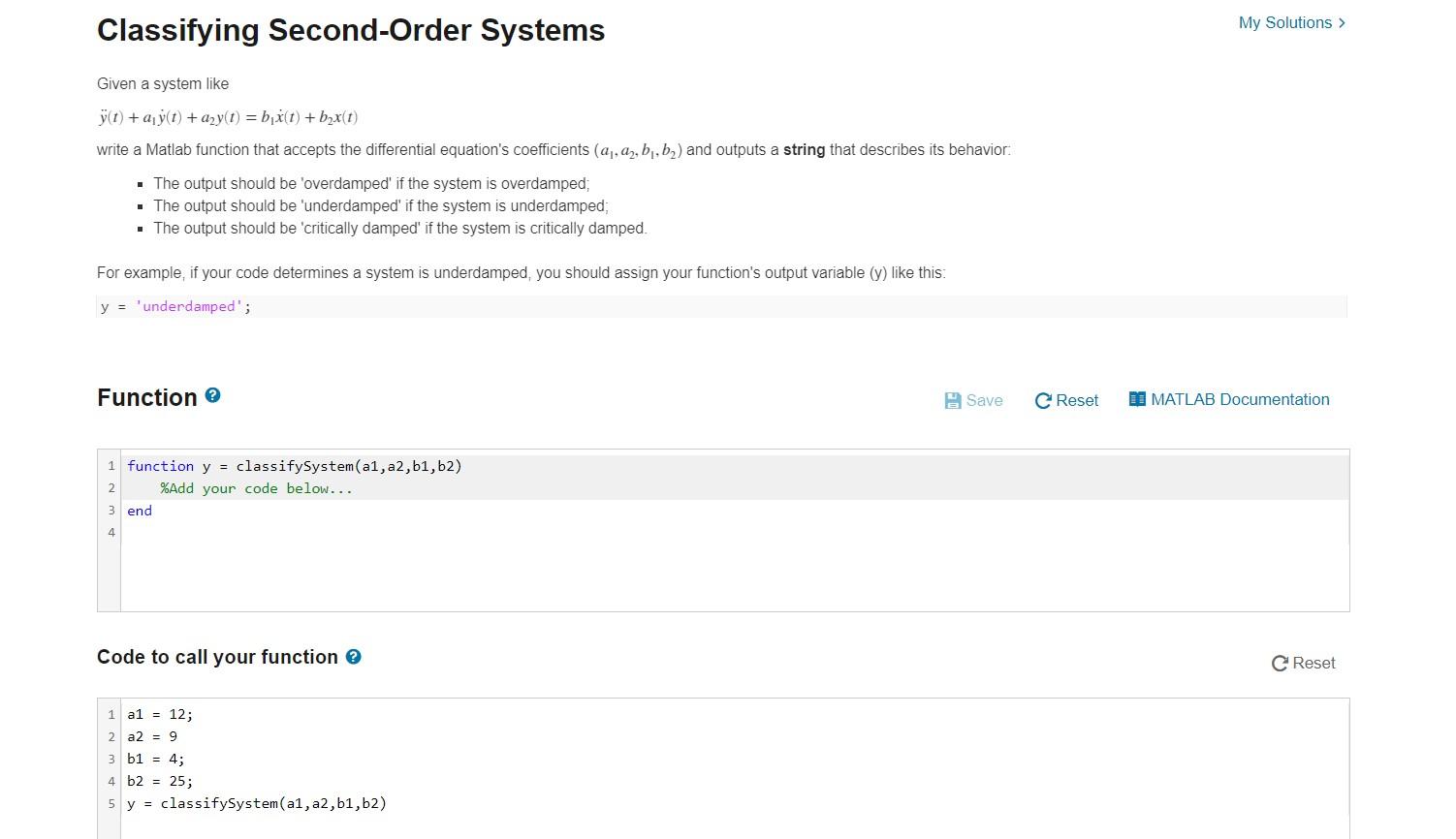Click the 'end' keyword in the Function editor
This screenshot has height=839, width=1456.
pos(139,511)
